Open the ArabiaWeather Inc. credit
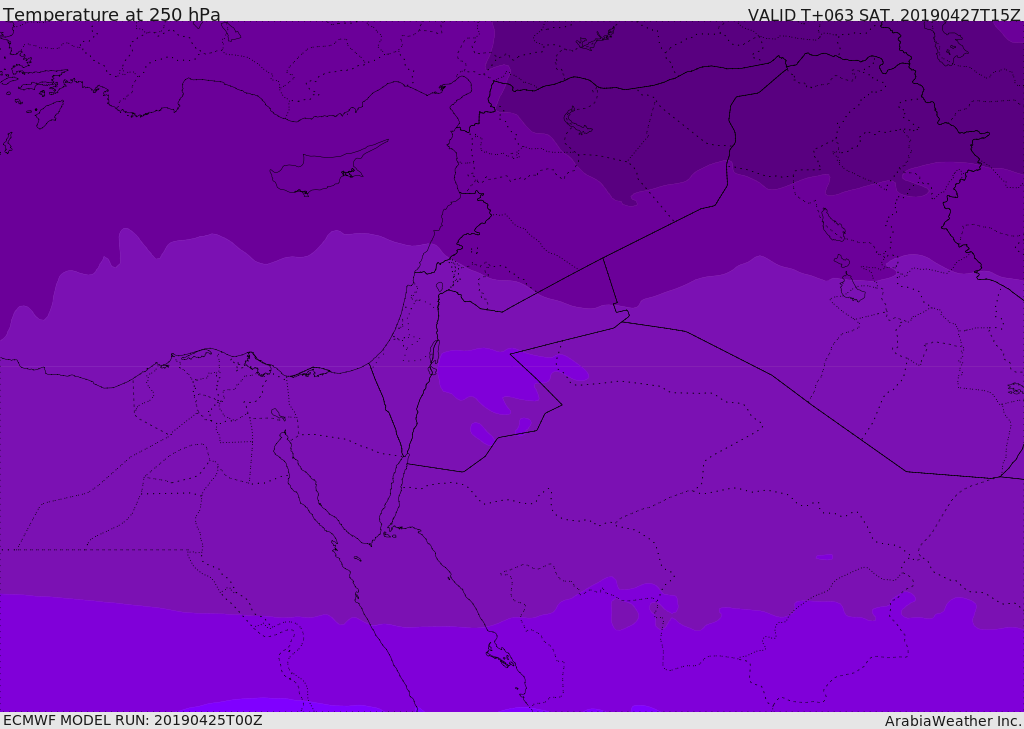Viewport: 1024px width, 729px height. (953, 721)
